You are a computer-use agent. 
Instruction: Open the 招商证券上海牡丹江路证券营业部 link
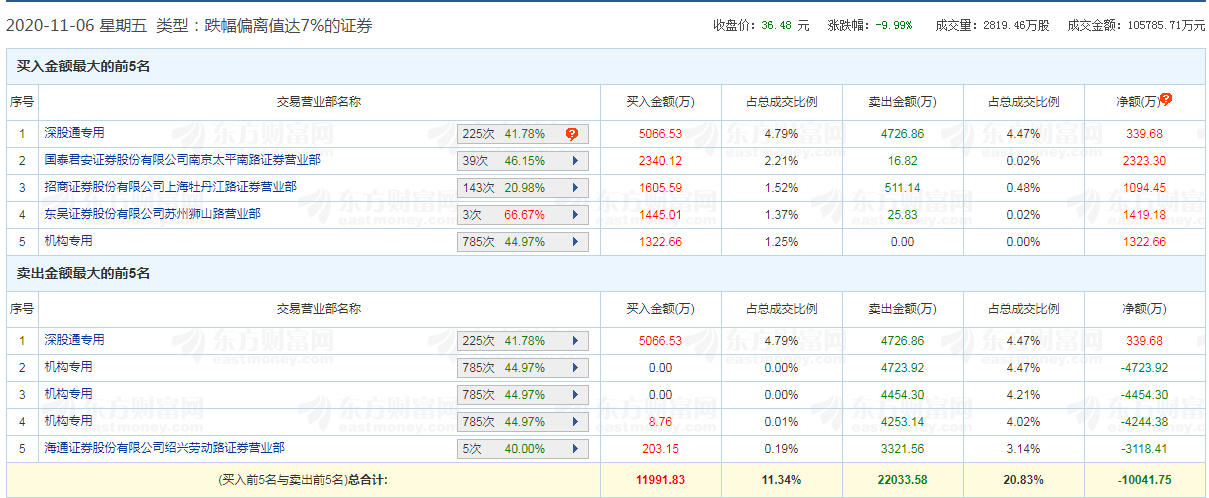(170, 186)
